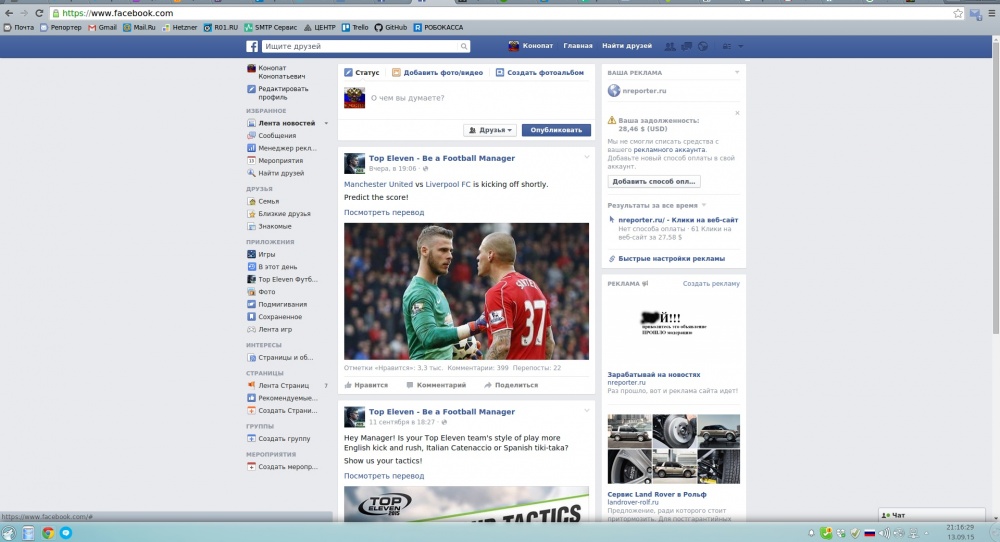Click the Facebook logo icon in header
Image resolution: width=1000 pixels, height=542 pixels.
252,47
